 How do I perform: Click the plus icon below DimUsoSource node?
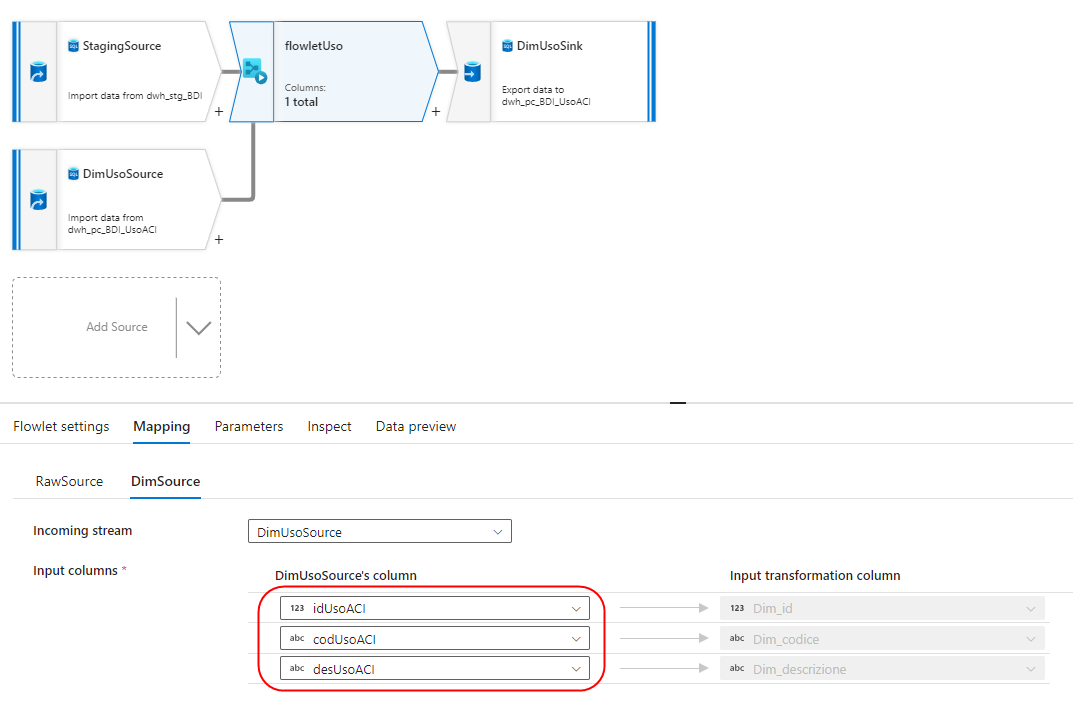point(218,240)
